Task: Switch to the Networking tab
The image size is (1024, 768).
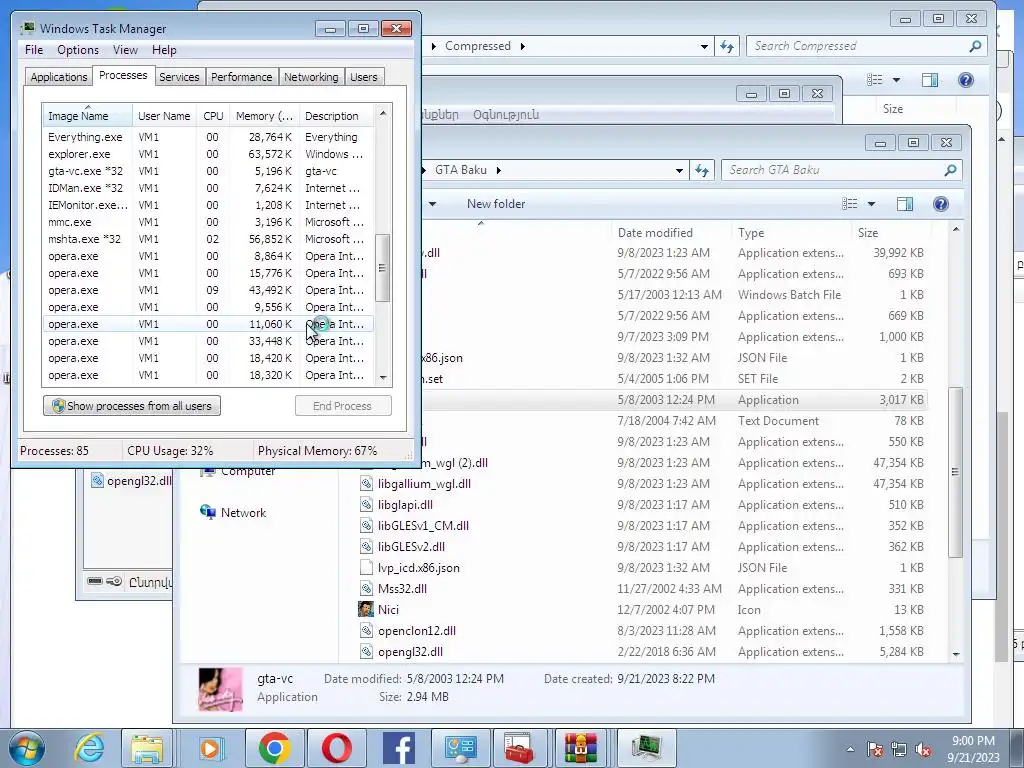Action: click(311, 77)
